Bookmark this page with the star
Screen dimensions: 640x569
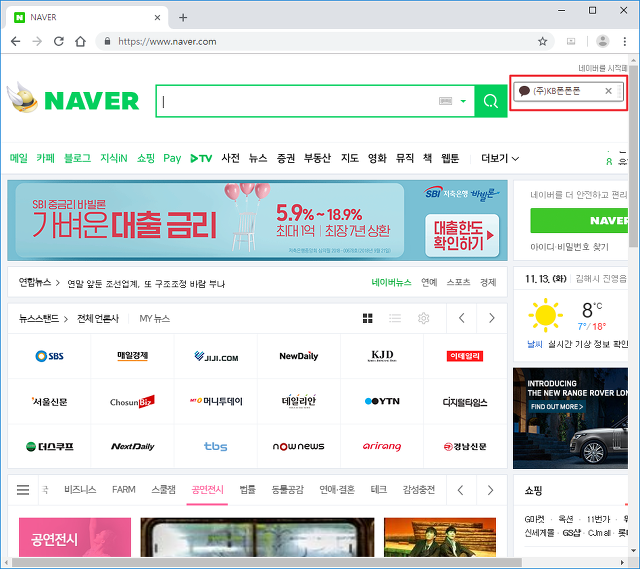[542, 41]
